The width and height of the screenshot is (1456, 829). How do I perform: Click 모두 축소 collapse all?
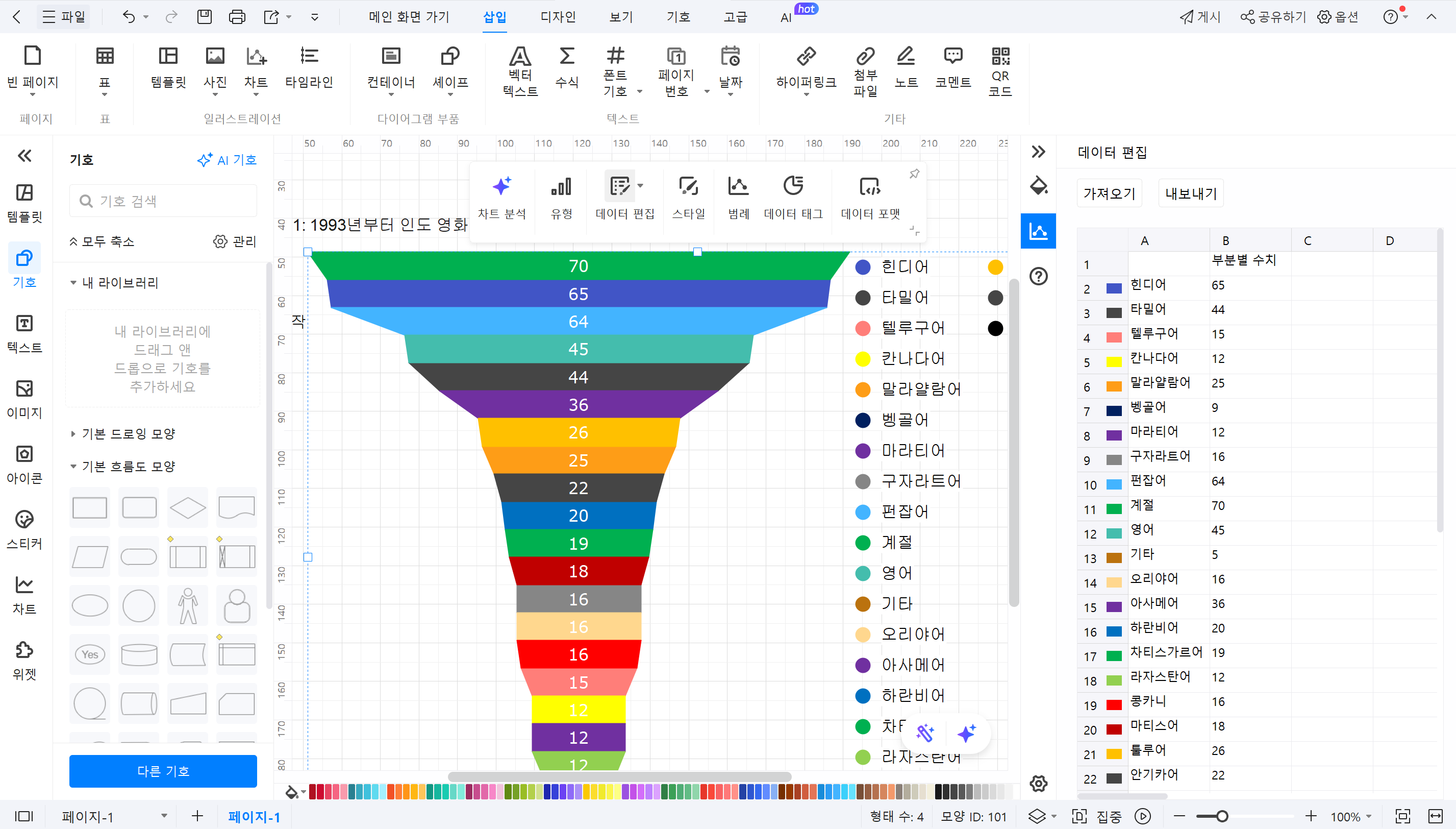pyautogui.click(x=102, y=241)
